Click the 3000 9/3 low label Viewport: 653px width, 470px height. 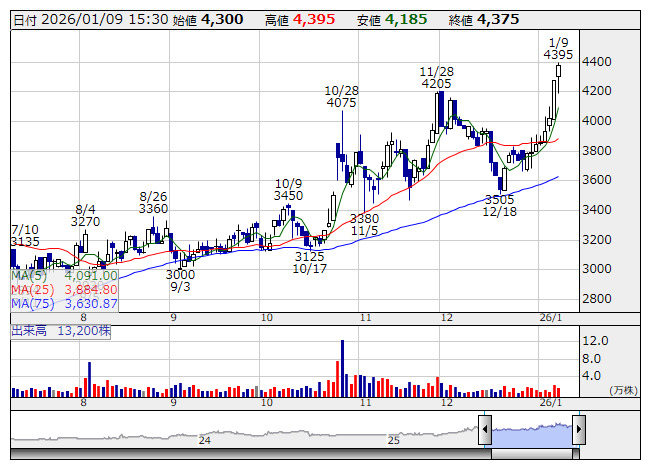tap(180, 280)
